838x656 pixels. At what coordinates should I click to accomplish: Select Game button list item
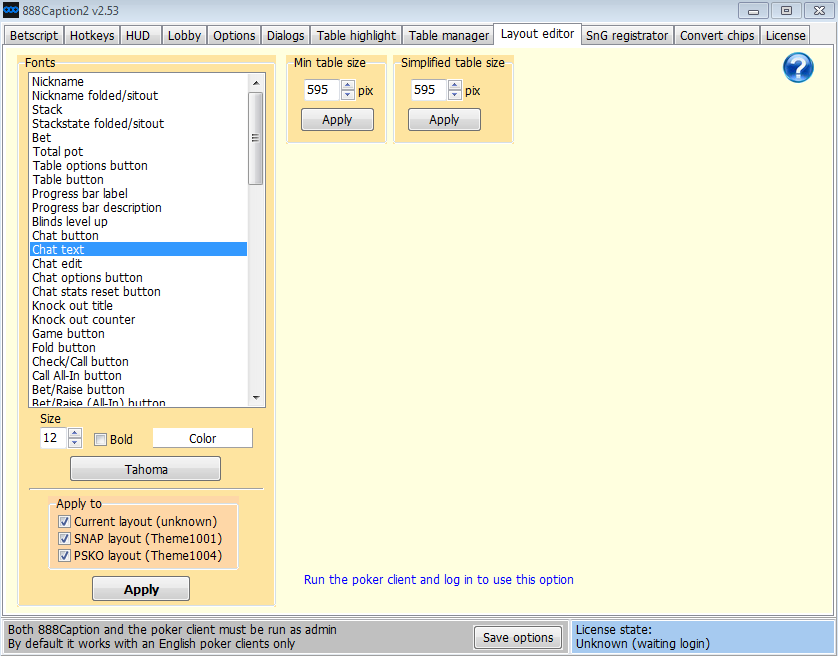[x=138, y=334]
